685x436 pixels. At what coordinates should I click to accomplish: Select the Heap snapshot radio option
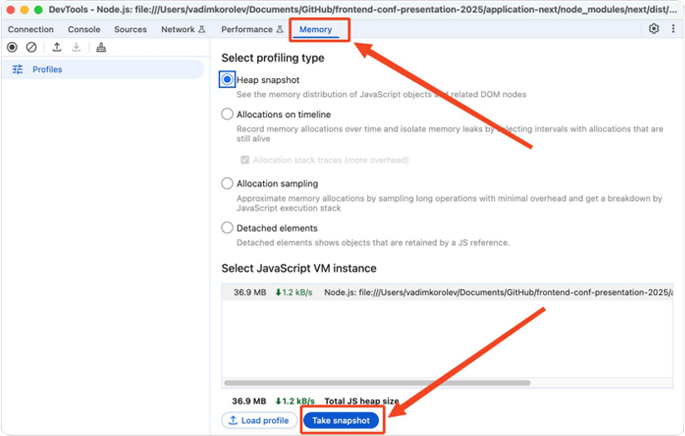tap(228, 79)
